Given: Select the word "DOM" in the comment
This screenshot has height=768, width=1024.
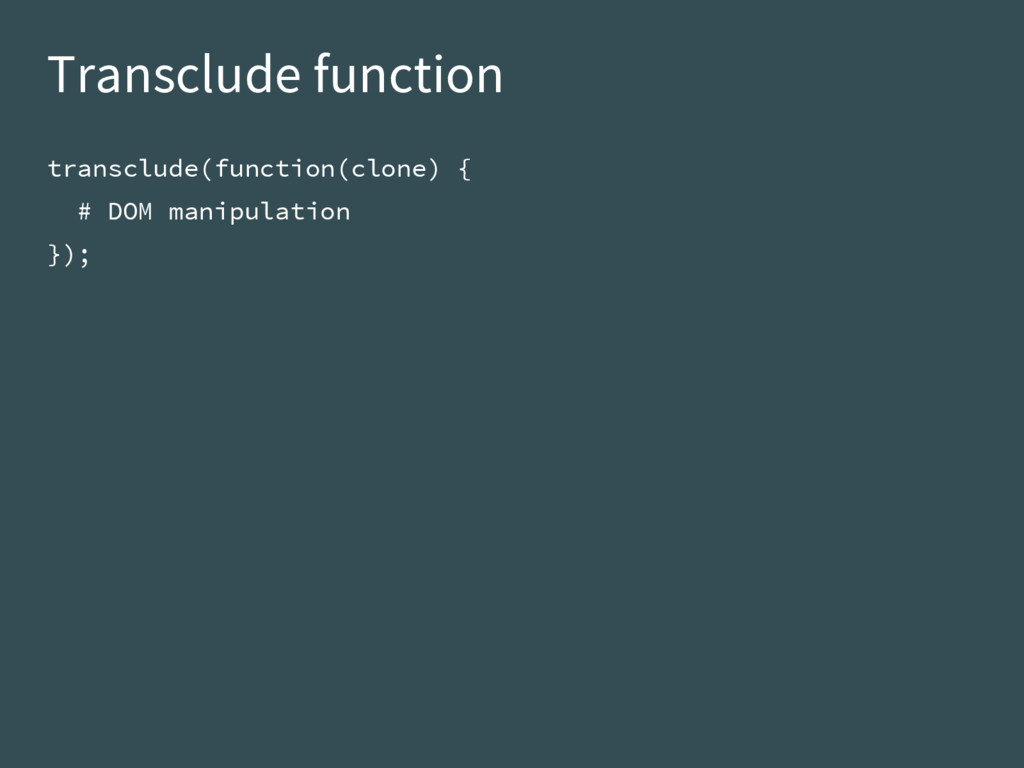Looking at the screenshot, I should pos(130,212).
